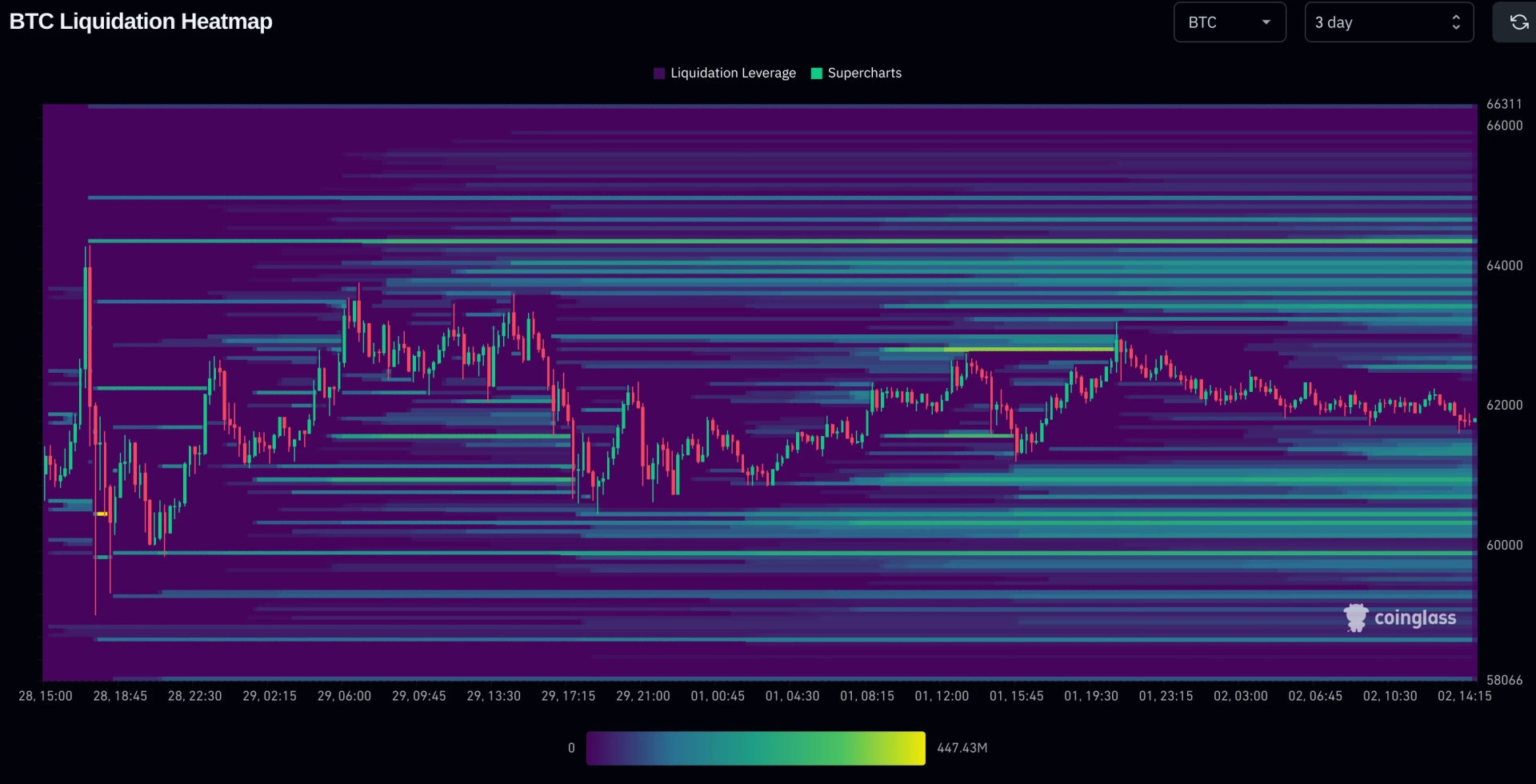Click the 01, 12:00 time axis label
Viewport: 1536px width, 784px height.
(x=942, y=696)
